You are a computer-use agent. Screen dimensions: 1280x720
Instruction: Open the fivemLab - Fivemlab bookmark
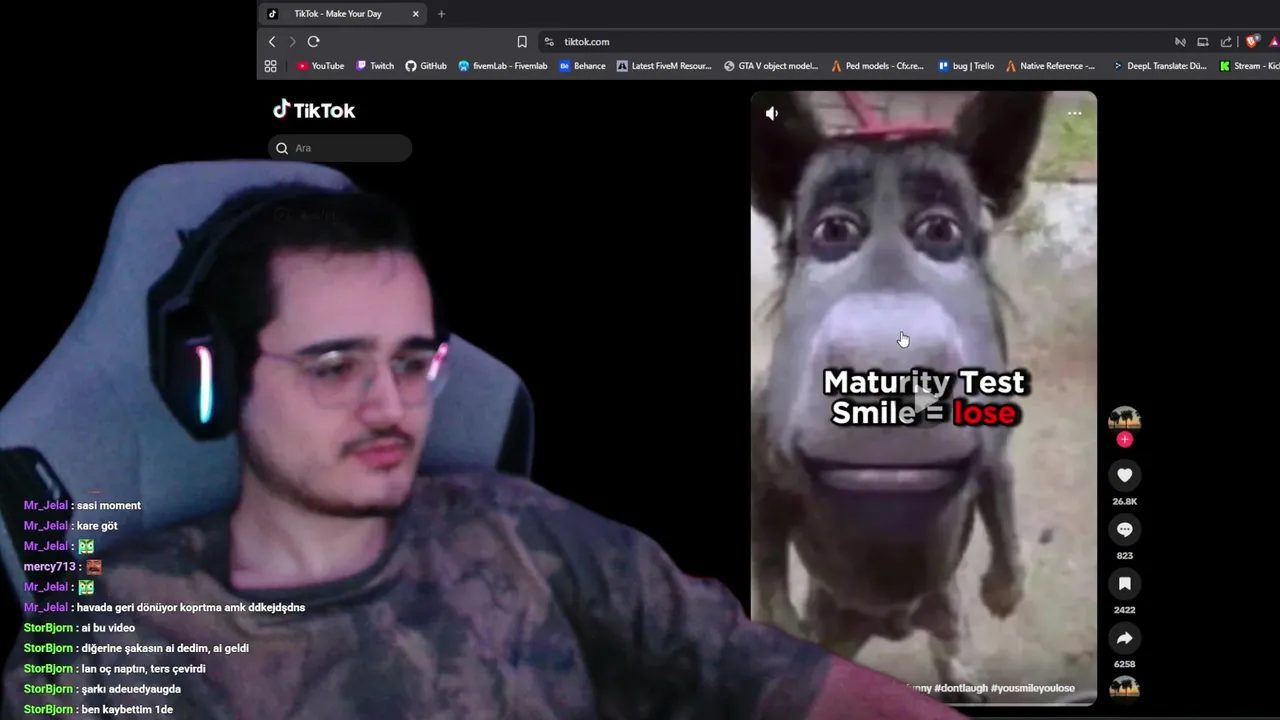click(x=503, y=66)
